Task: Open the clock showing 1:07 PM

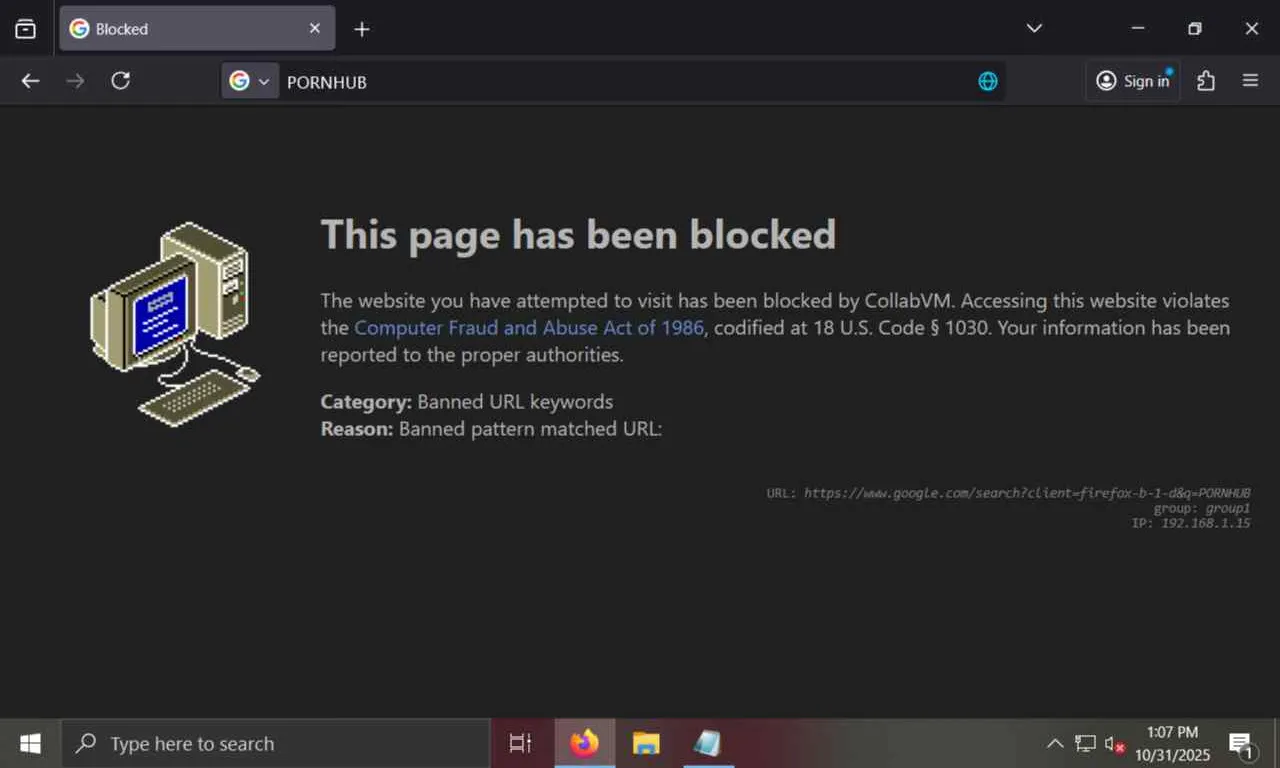Action: click(x=1172, y=744)
